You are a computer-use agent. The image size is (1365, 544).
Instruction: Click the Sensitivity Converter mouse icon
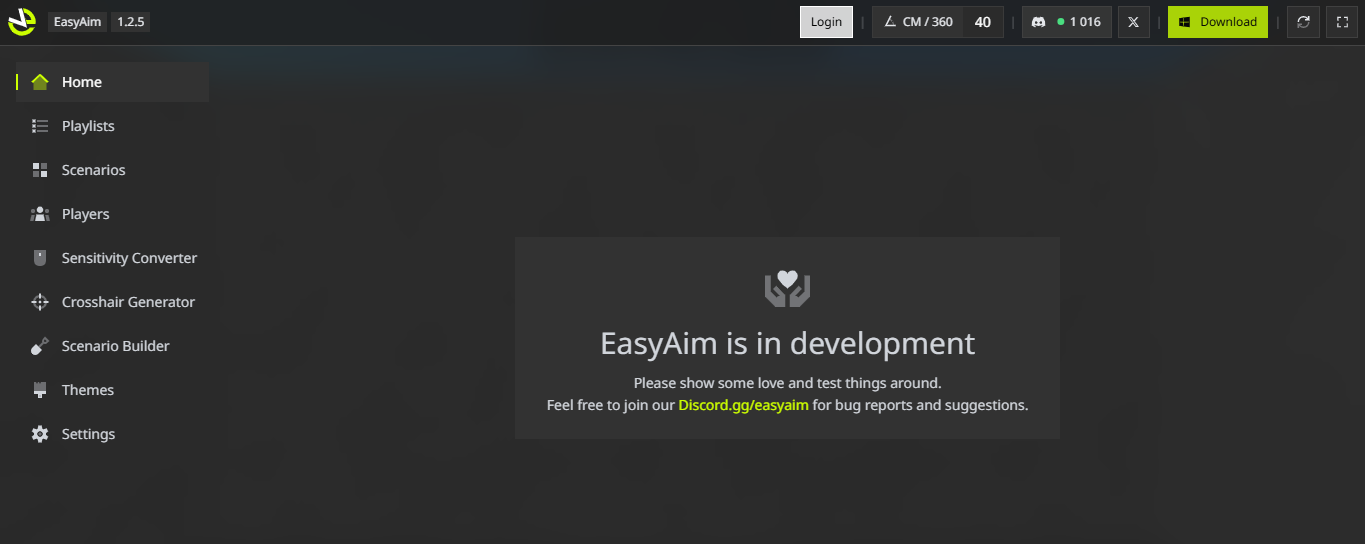(40, 258)
